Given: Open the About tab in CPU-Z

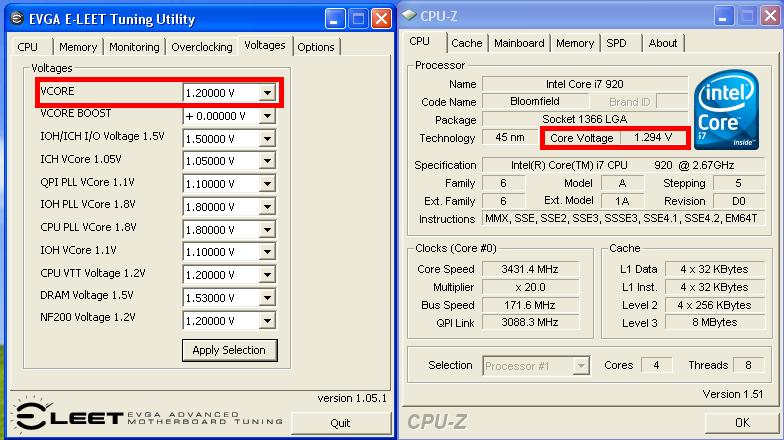Looking at the screenshot, I should 662,43.
